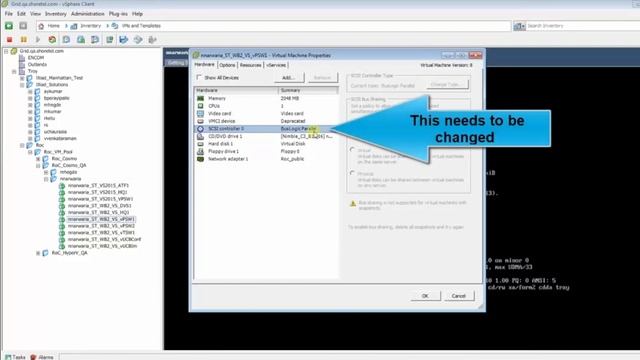The image size is (640, 360).
Task: Click the Search Inventory field
Action: 583,26
